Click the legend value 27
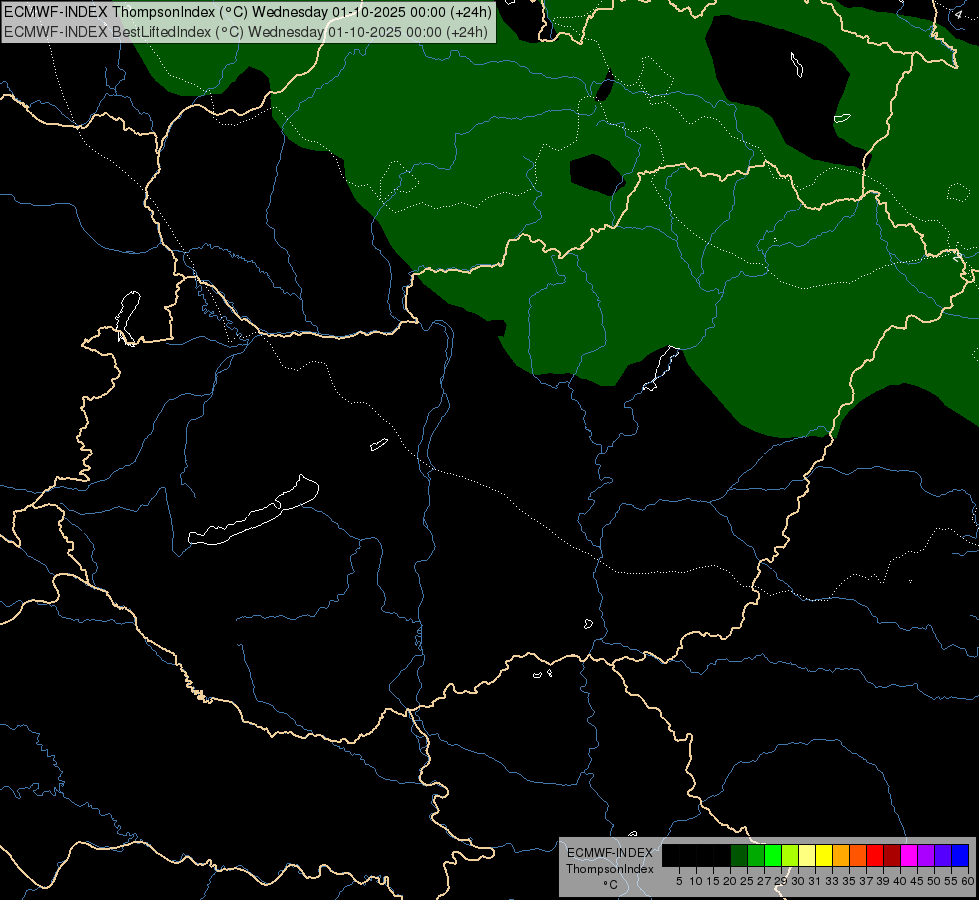979x900 pixels. 764,881
